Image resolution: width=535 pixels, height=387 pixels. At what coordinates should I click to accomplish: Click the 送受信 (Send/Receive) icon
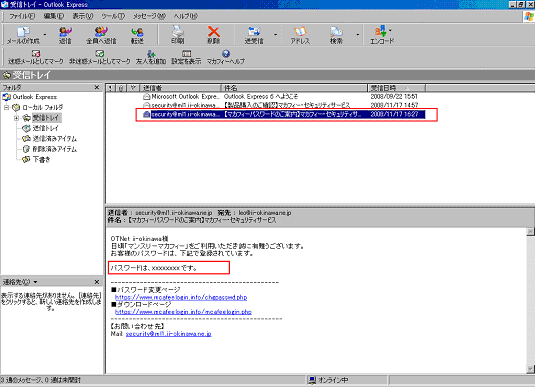pyautogui.click(x=254, y=35)
